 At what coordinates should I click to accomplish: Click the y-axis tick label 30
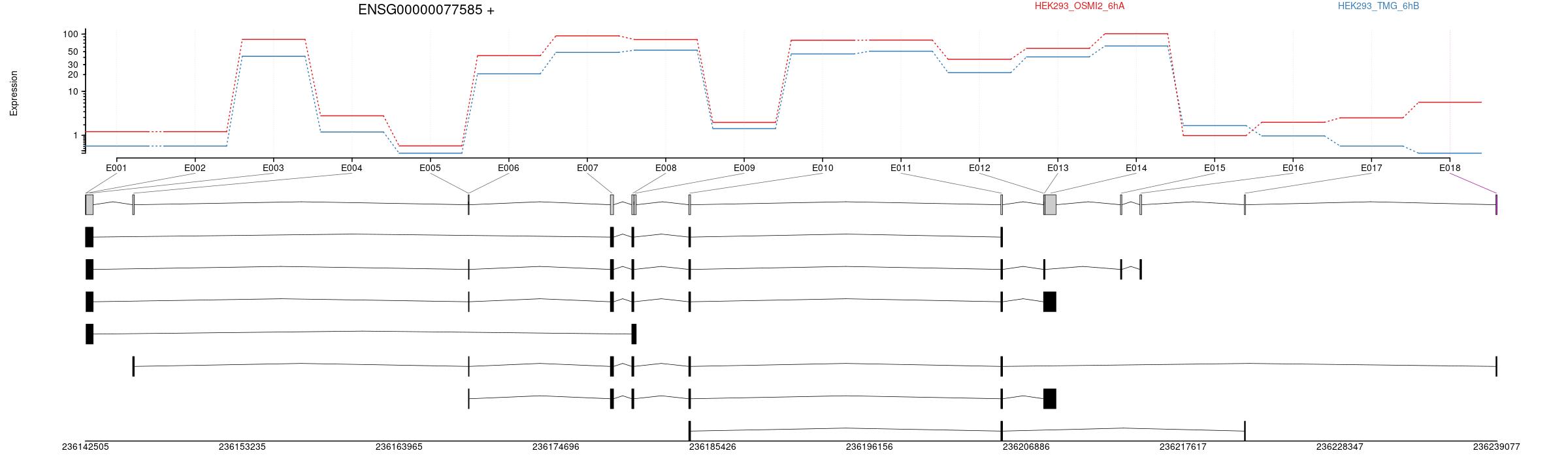coord(73,65)
